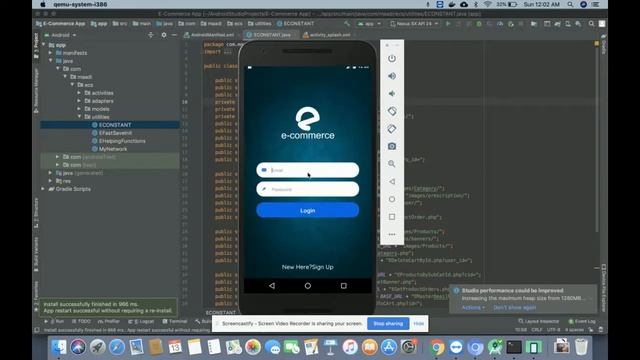Select EHelpingFunctions class in tree
The width and height of the screenshot is (640, 360).
pyautogui.click(x=122, y=141)
